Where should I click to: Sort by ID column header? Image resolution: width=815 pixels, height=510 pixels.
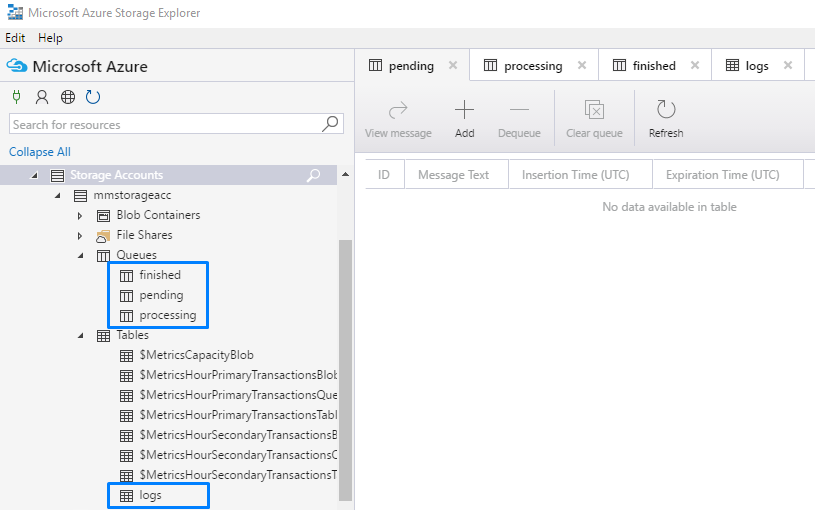pyautogui.click(x=384, y=175)
